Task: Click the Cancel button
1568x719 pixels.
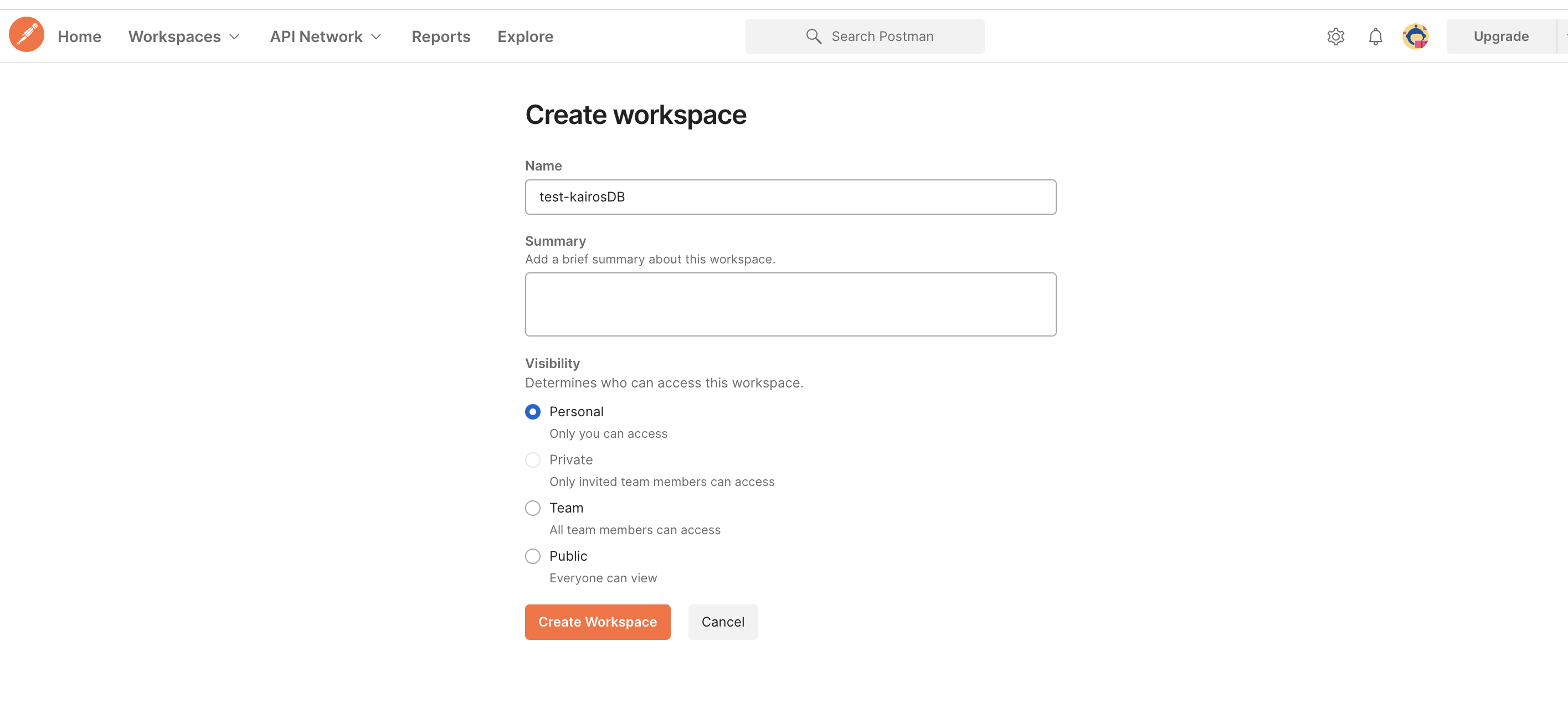Action: pyautogui.click(x=723, y=621)
